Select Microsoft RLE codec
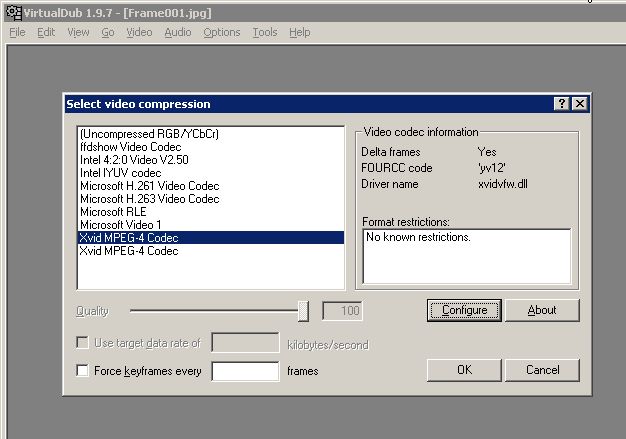The image size is (626, 439). tap(211, 212)
